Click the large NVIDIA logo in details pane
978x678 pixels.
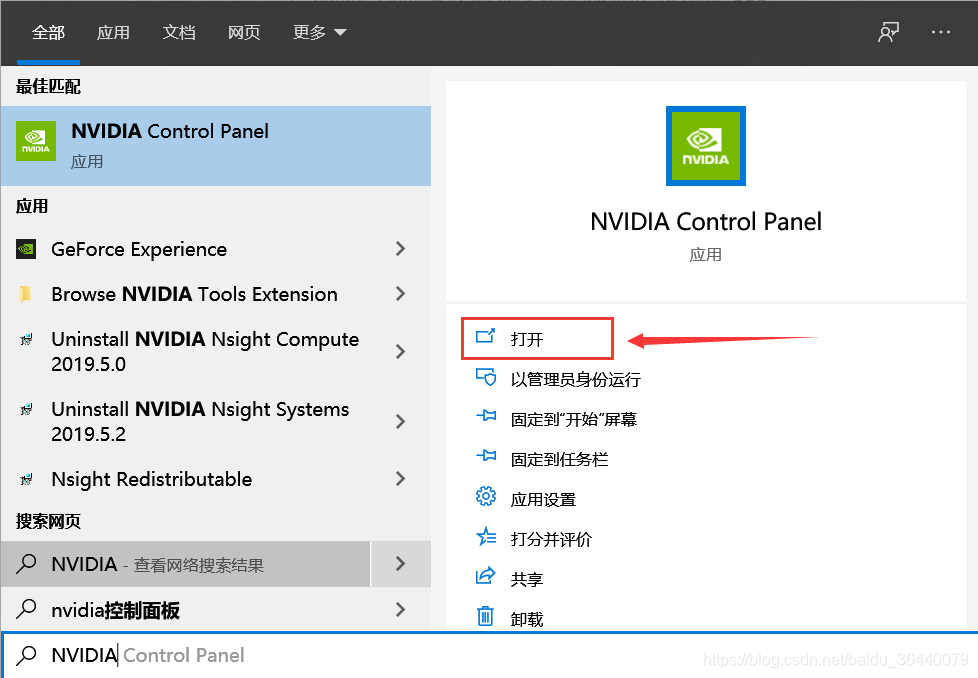tap(705, 146)
